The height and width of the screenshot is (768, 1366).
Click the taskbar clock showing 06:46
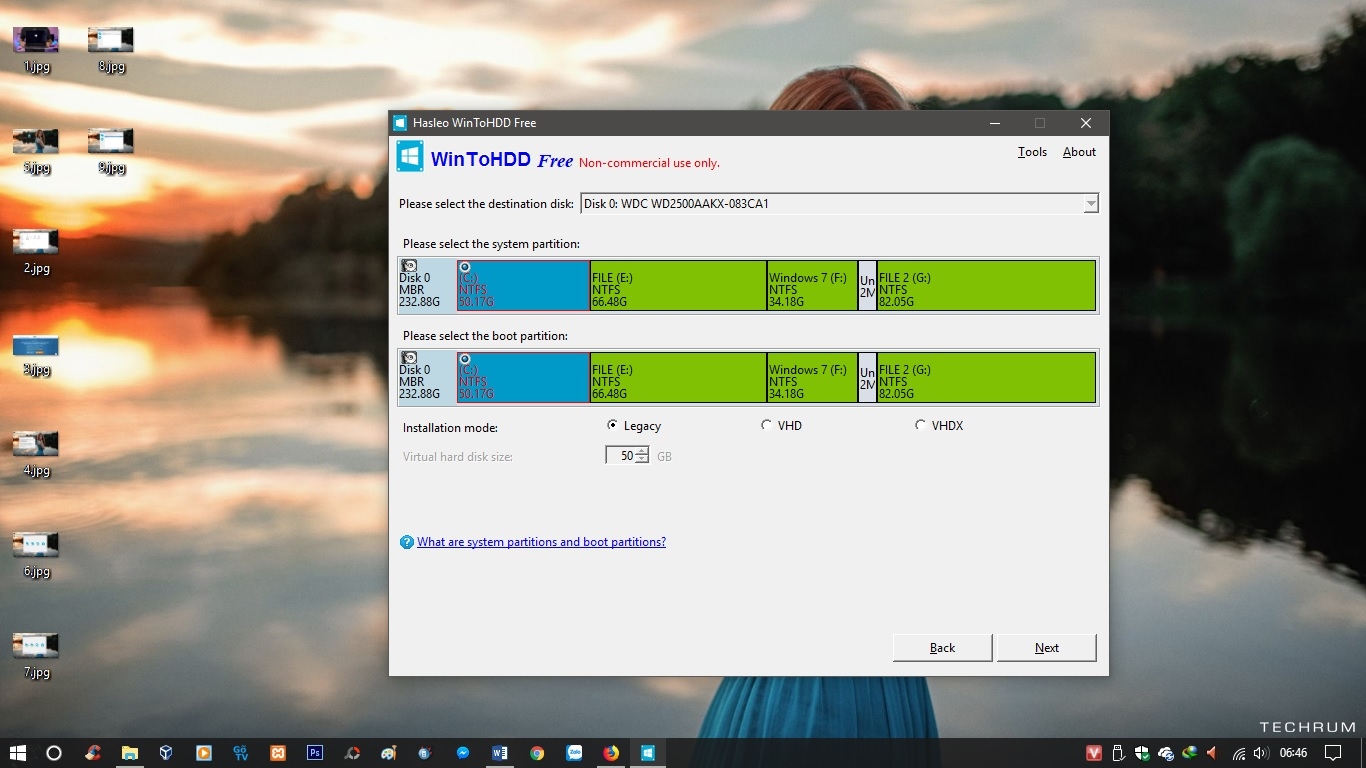(x=1293, y=753)
